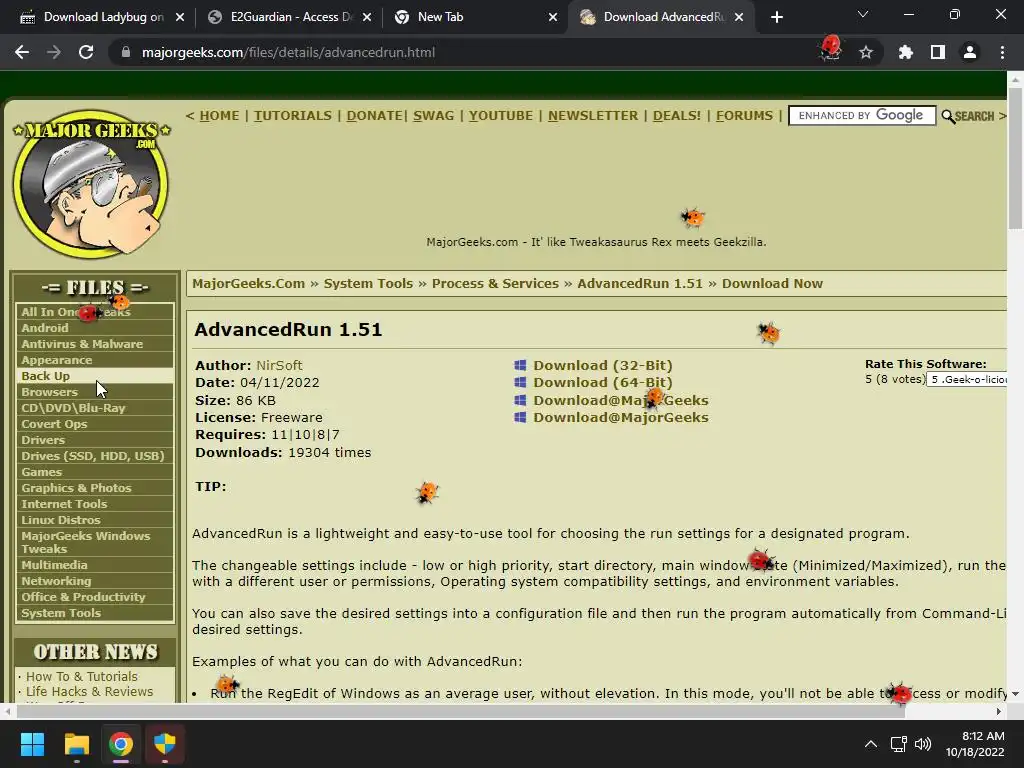Click the address bar URL

[288, 52]
